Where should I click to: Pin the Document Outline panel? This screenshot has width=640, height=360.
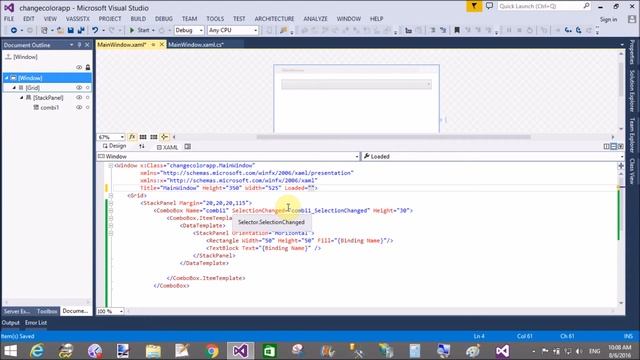click(x=79, y=45)
